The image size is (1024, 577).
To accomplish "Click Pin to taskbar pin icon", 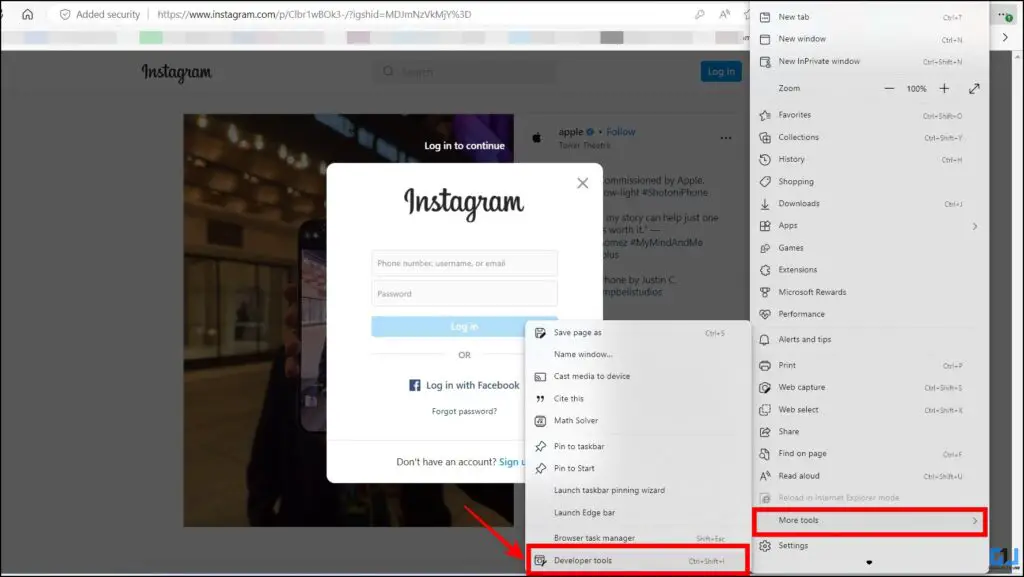I will 540,446.
